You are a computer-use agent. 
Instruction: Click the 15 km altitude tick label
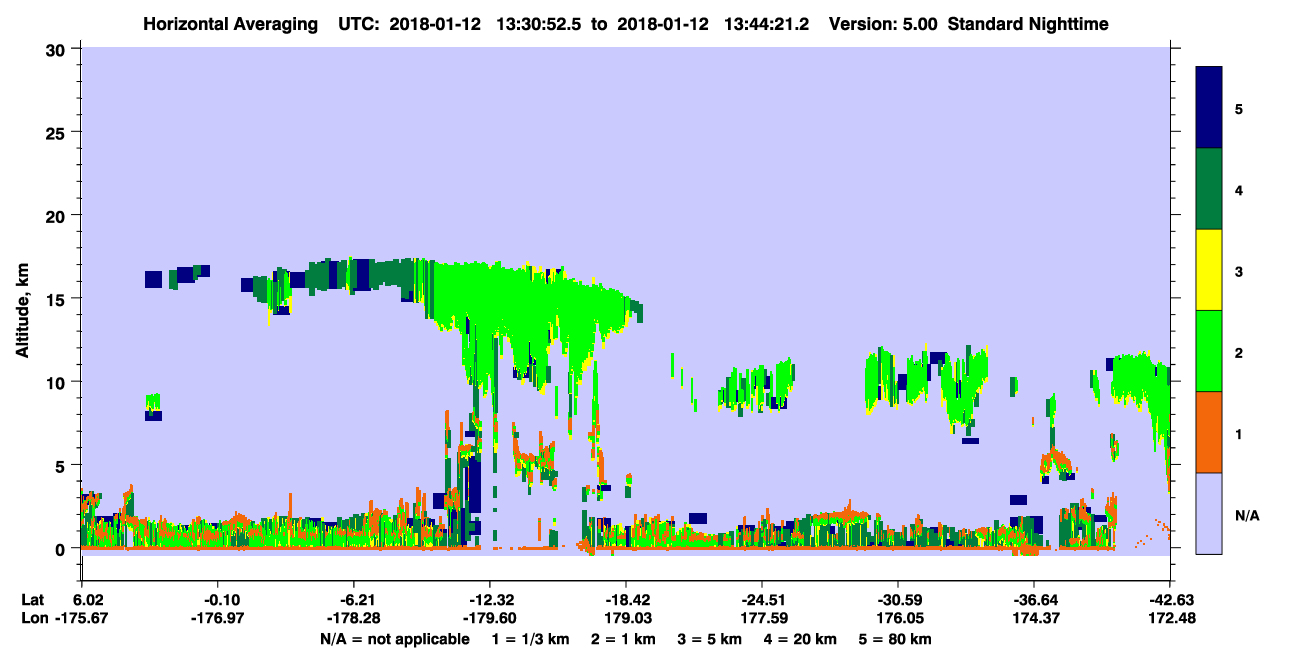point(58,299)
